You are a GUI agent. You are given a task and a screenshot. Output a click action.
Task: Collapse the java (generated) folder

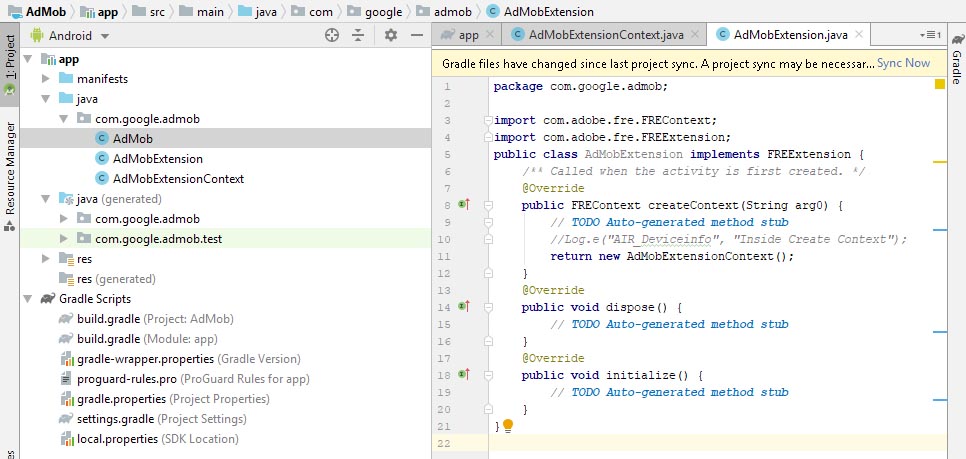(46, 199)
